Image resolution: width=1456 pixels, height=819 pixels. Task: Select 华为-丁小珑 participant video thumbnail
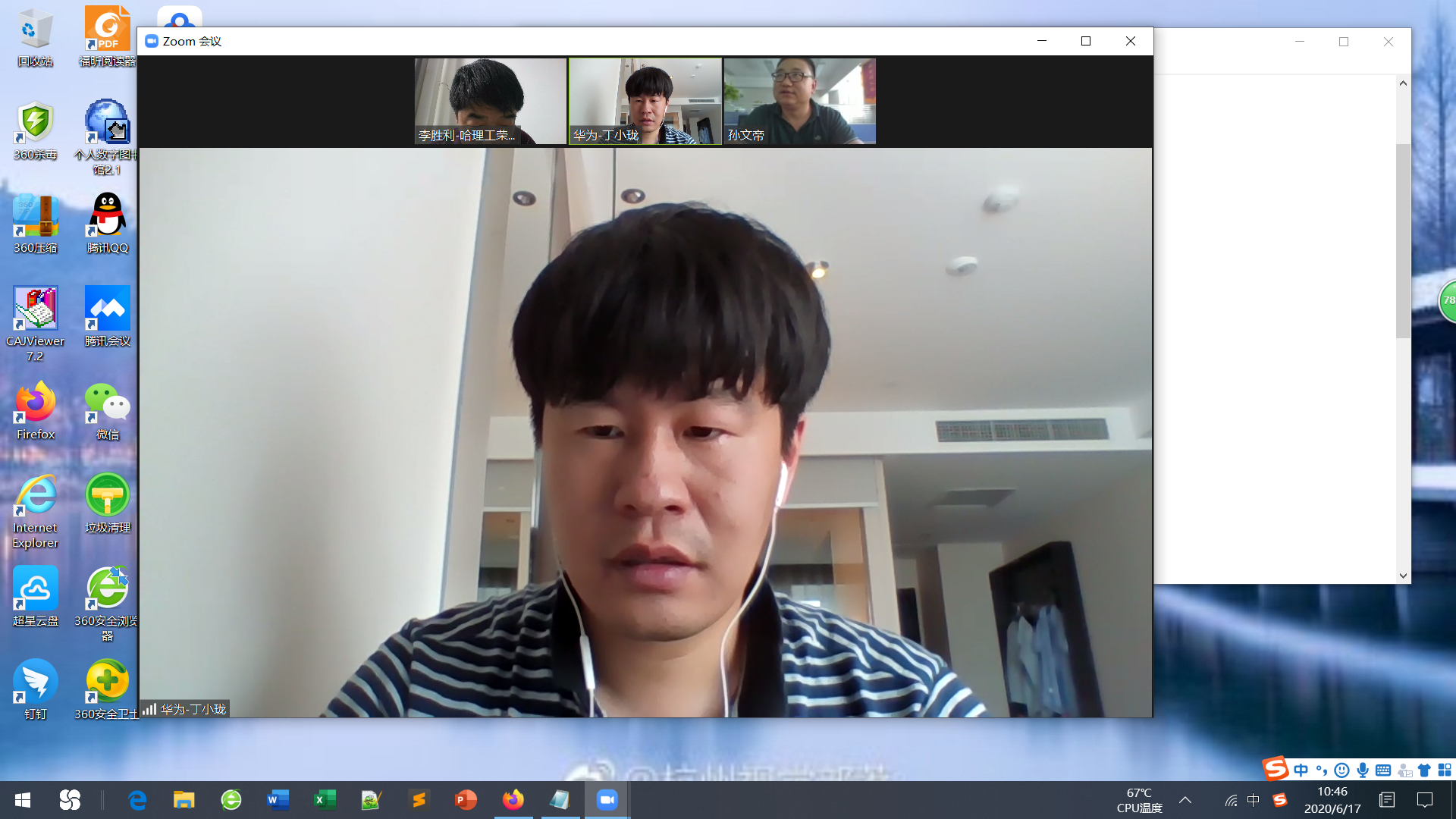coord(645,101)
